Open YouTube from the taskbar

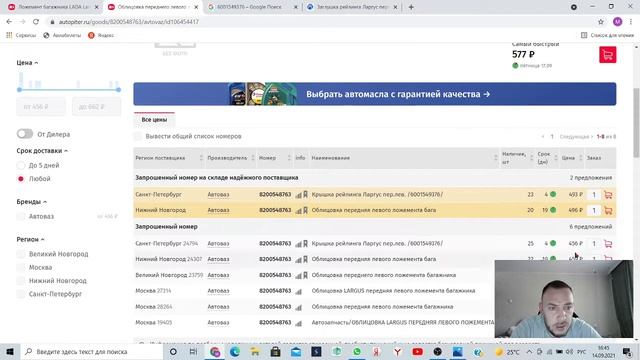(417, 351)
